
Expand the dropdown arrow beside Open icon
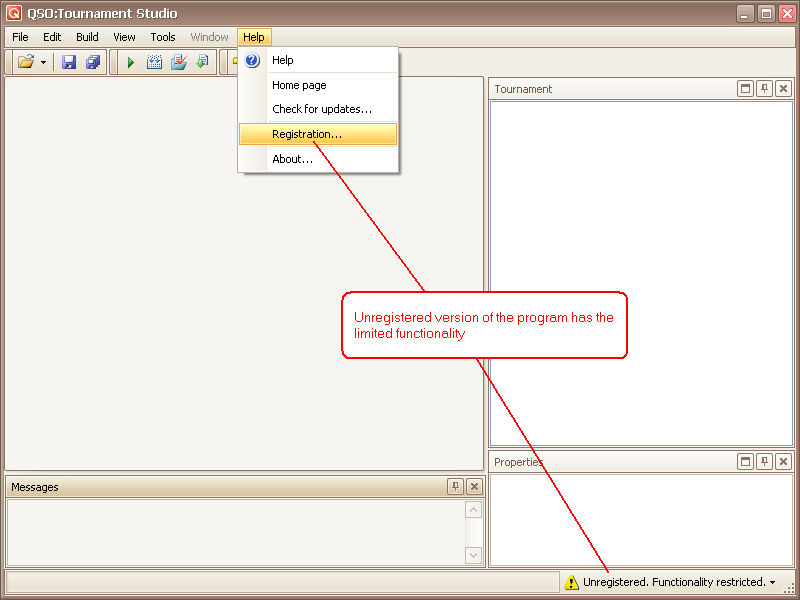coord(43,63)
